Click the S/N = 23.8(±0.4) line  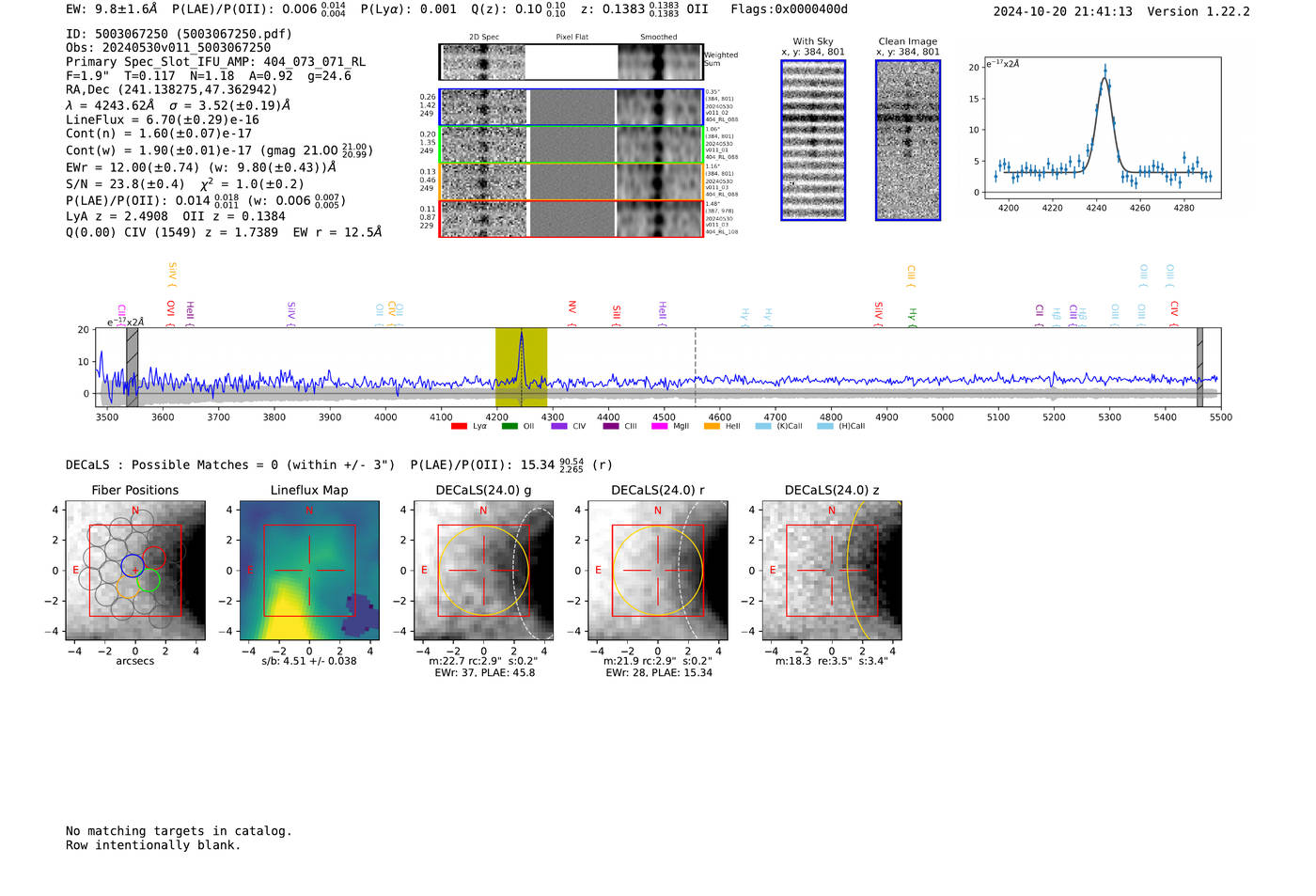tap(185, 183)
